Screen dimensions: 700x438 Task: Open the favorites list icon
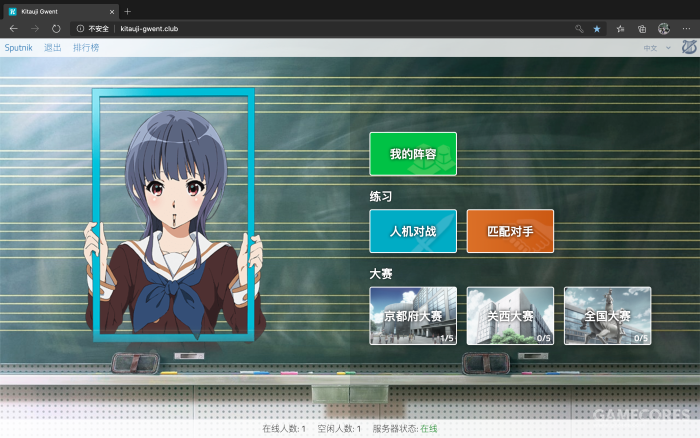621,29
